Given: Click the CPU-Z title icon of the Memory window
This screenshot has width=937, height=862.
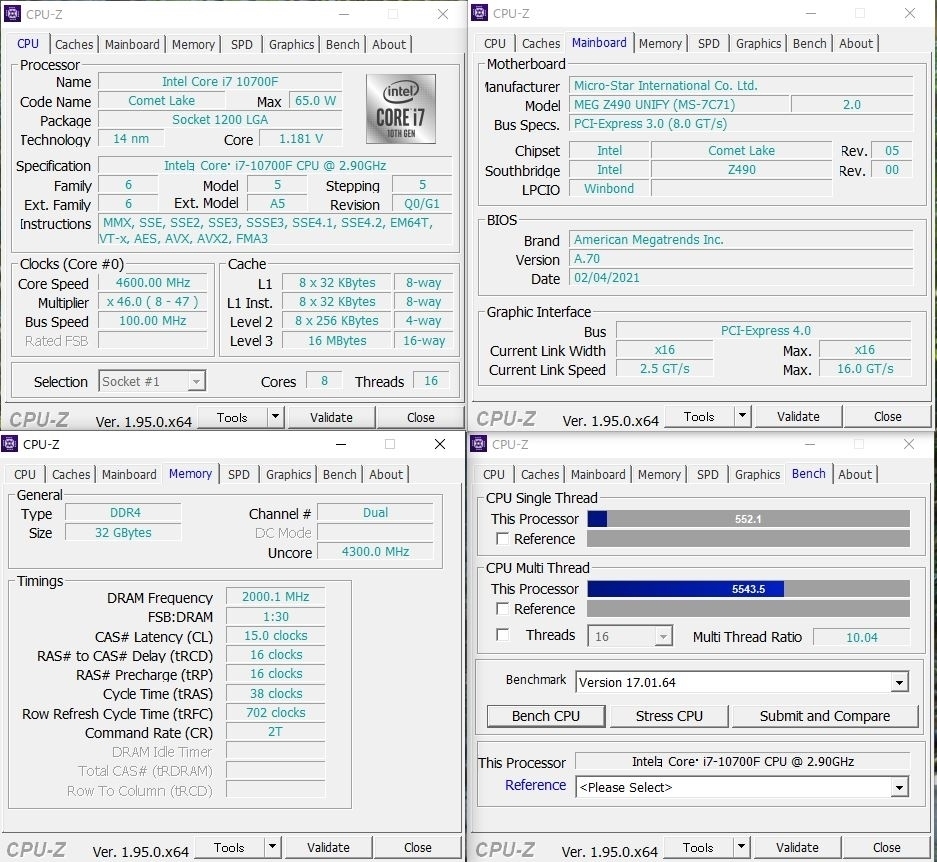Looking at the screenshot, I should 10,444.
